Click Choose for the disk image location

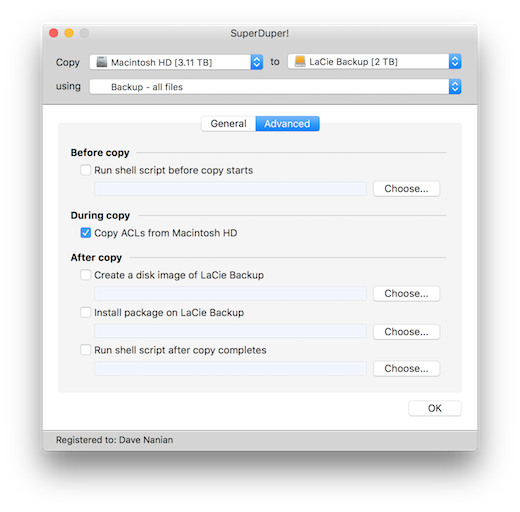pyautogui.click(x=406, y=294)
